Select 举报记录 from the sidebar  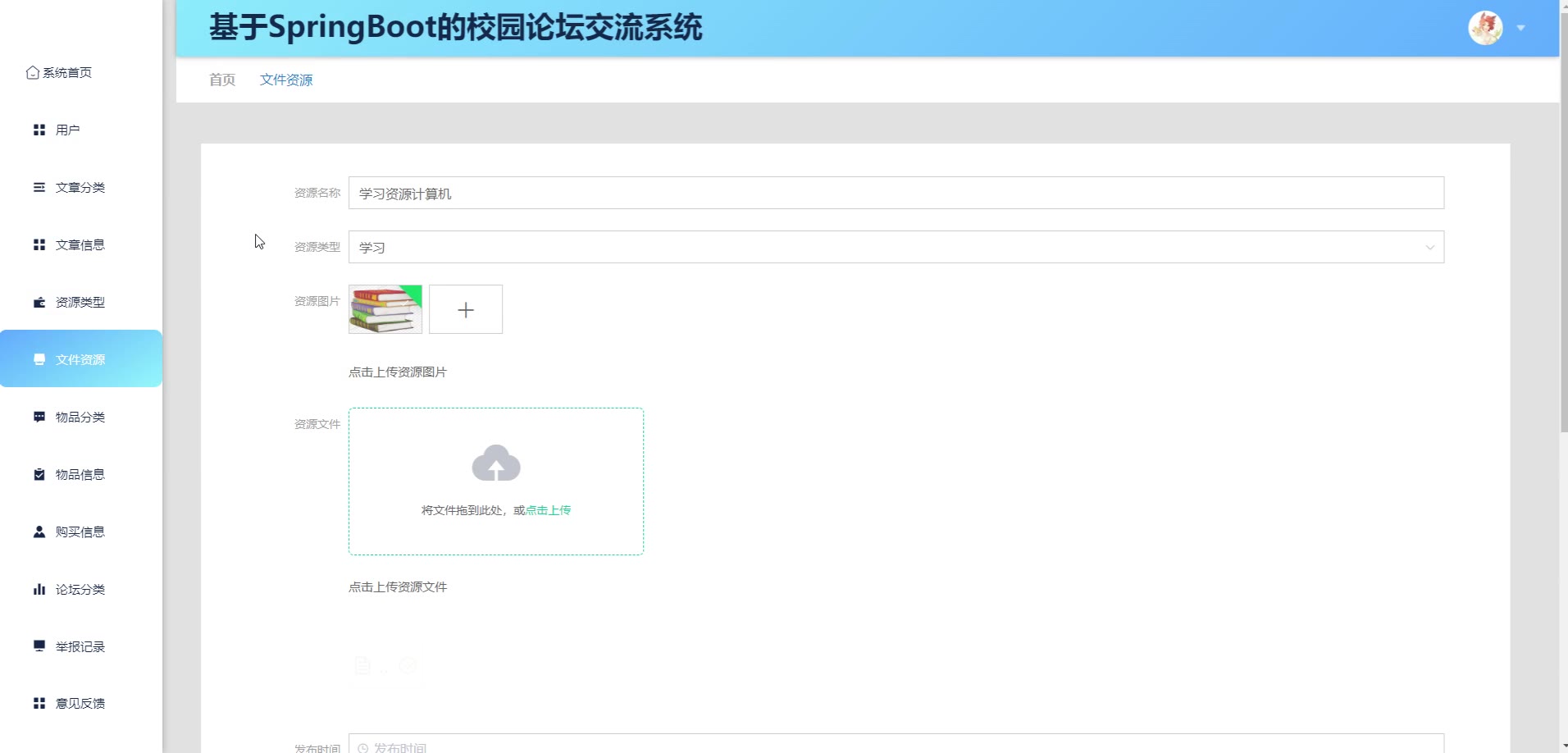(x=80, y=647)
